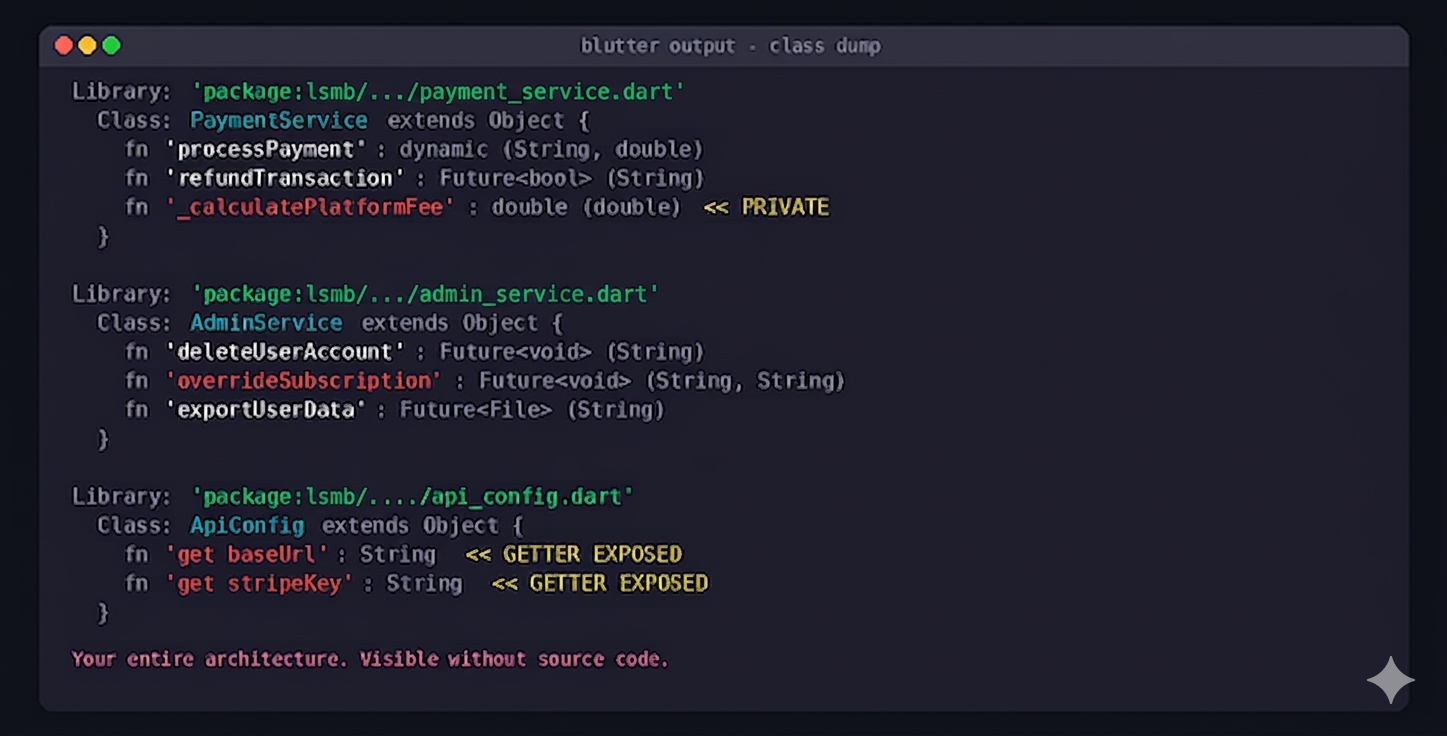The width and height of the screenshot is (1447, 736).
Task: Click 'Future<void> (String, String)' signature text
Action: point(662,381)
